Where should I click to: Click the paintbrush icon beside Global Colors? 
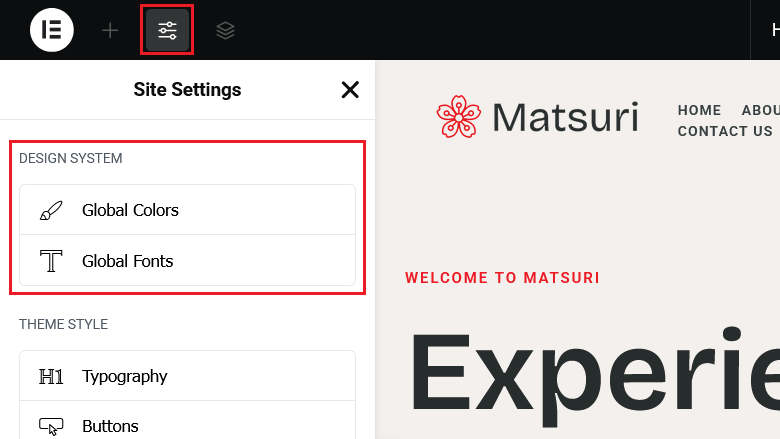tap(50, 211)
